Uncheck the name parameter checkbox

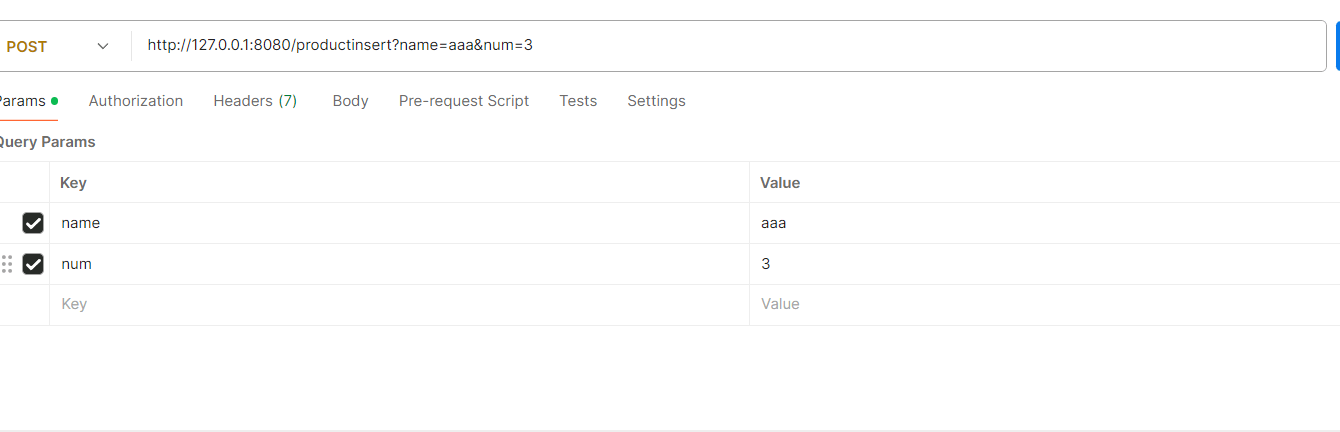pos(33,223)
